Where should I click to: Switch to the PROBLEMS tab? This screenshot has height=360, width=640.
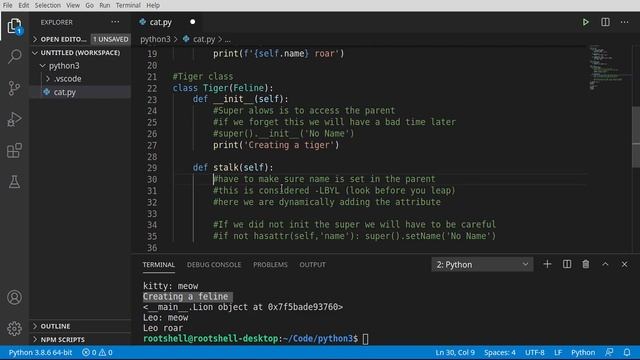pyautogui.click(x=270, y=264)
